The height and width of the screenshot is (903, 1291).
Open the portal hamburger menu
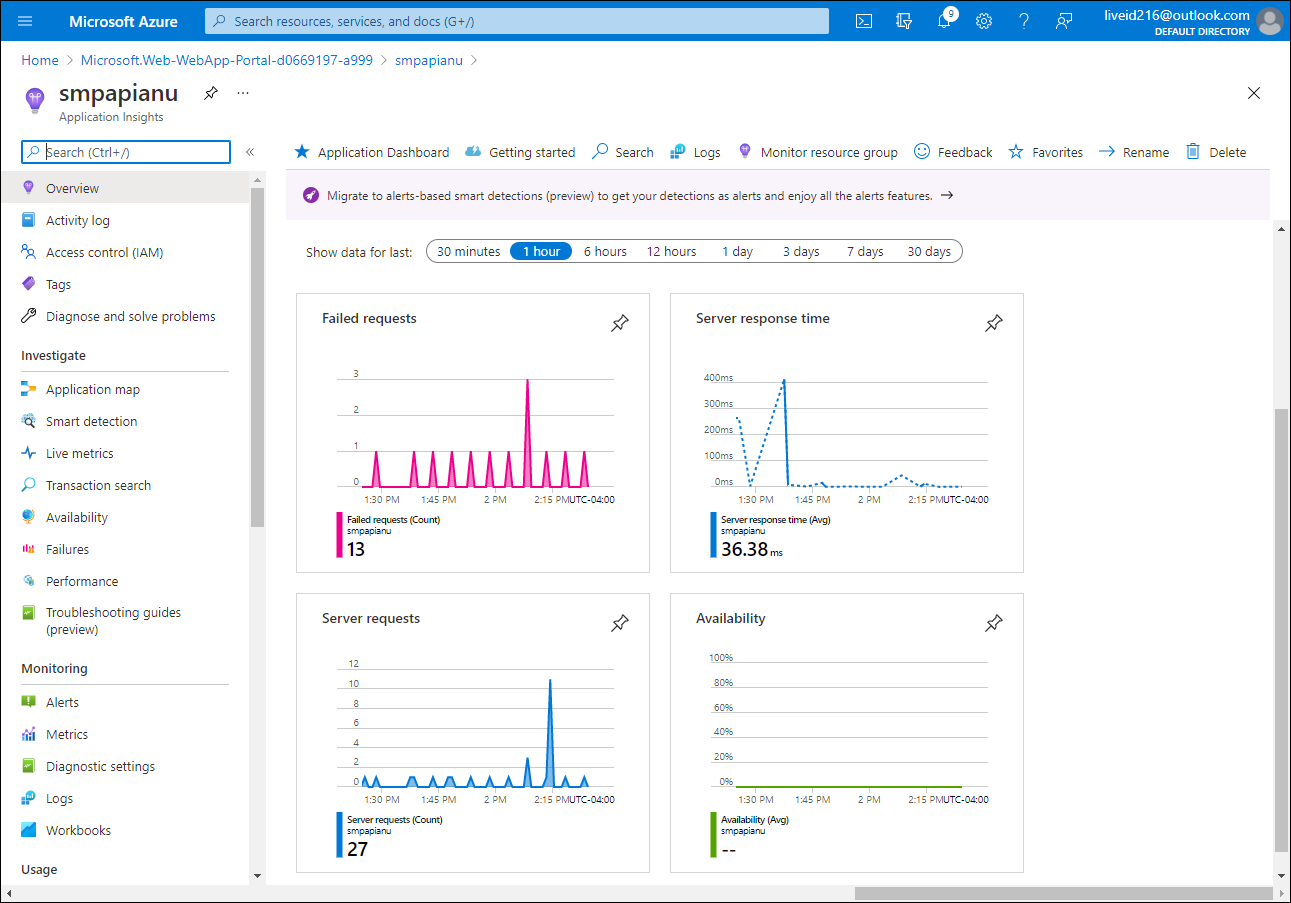pyautogui.click(x=24, y=20)
